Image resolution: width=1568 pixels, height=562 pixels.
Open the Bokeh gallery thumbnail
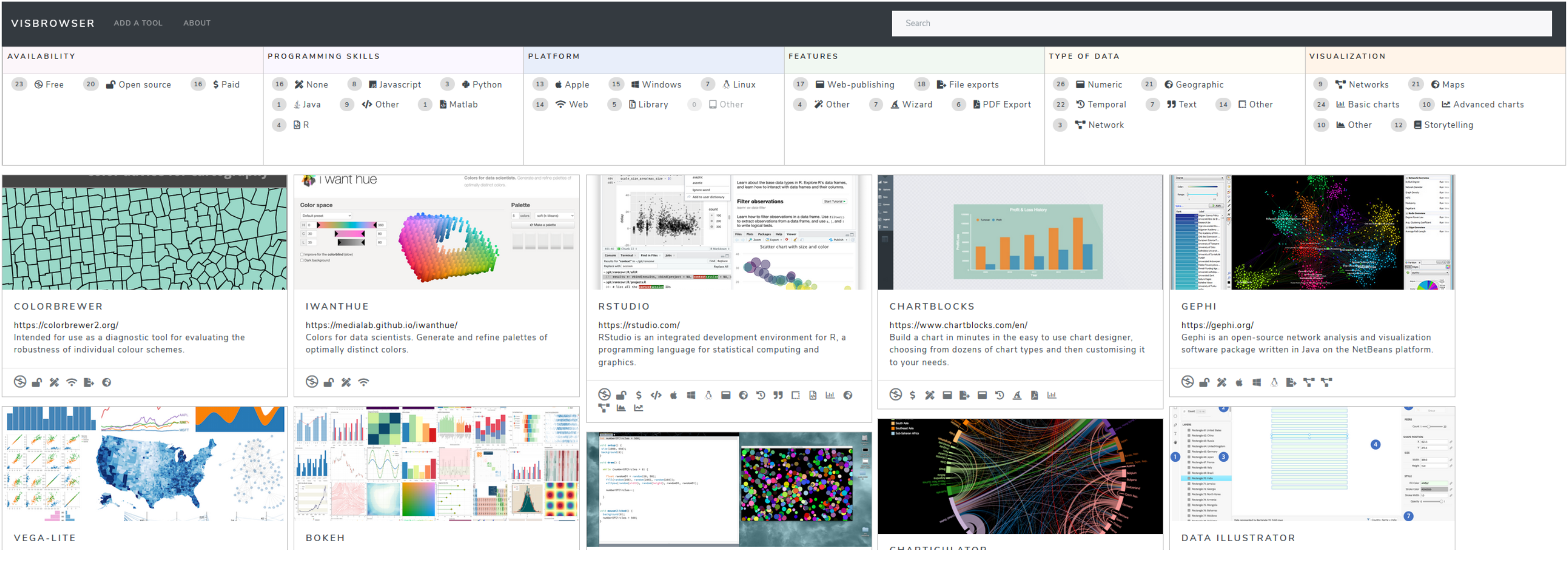tap(436, 464)
